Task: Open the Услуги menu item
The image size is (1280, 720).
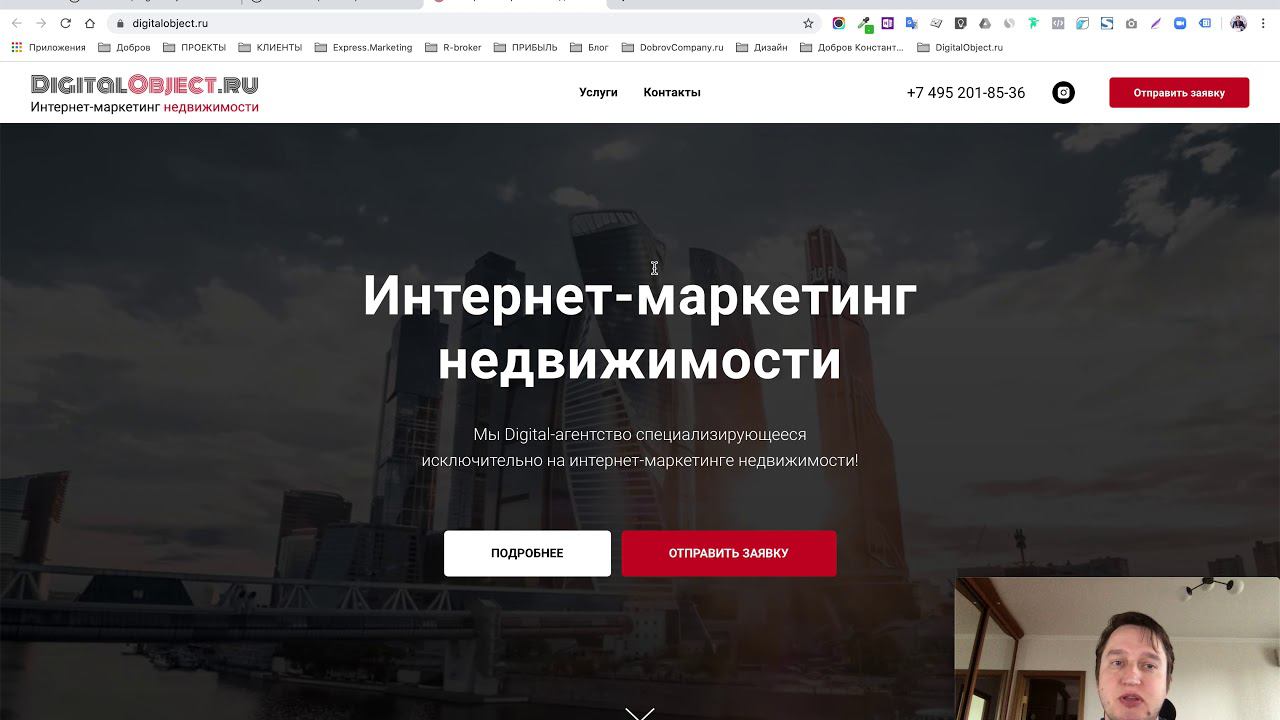Action: click(x=598, y=92)
